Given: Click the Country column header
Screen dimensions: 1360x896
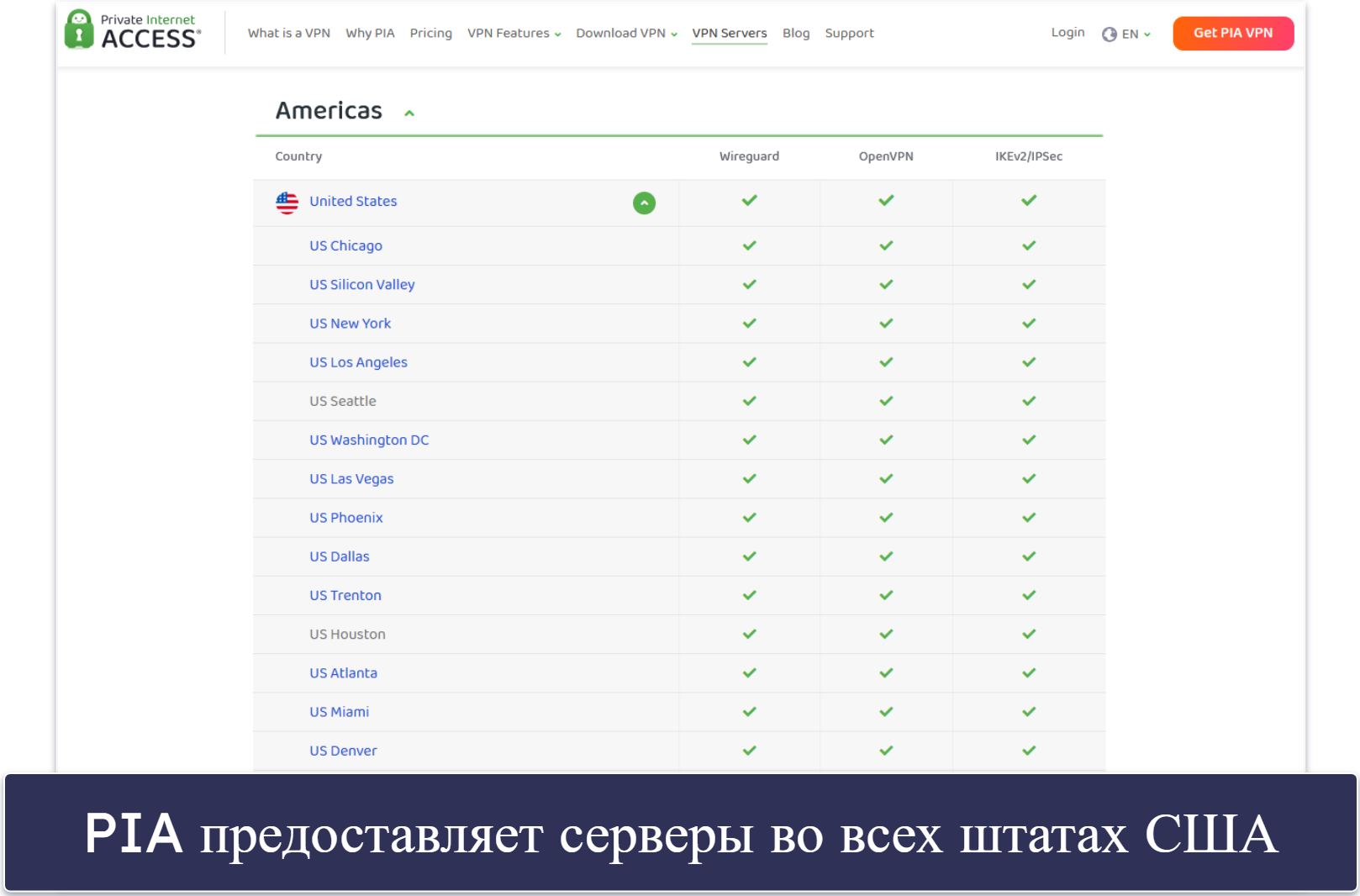Looking at the screenshot, I should coord(298,156).
